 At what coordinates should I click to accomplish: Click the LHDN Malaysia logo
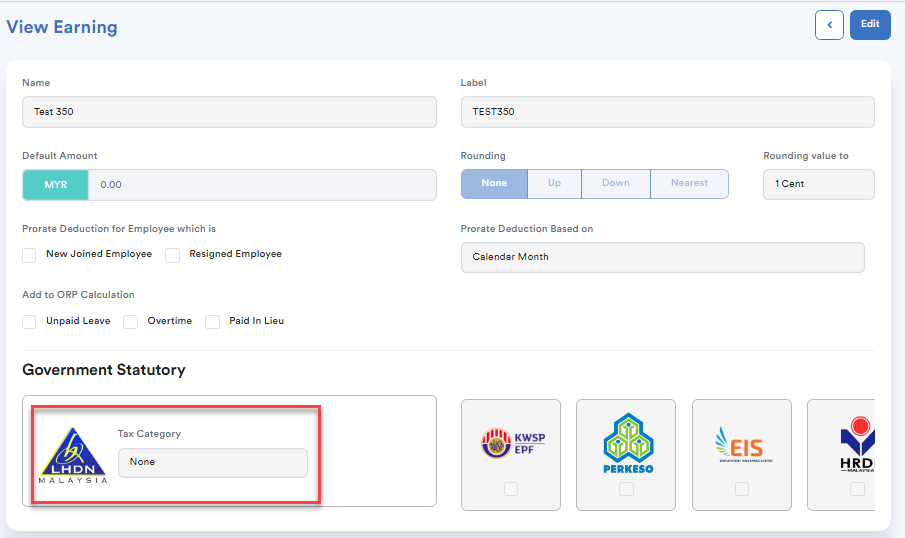[x=73, y=455]
